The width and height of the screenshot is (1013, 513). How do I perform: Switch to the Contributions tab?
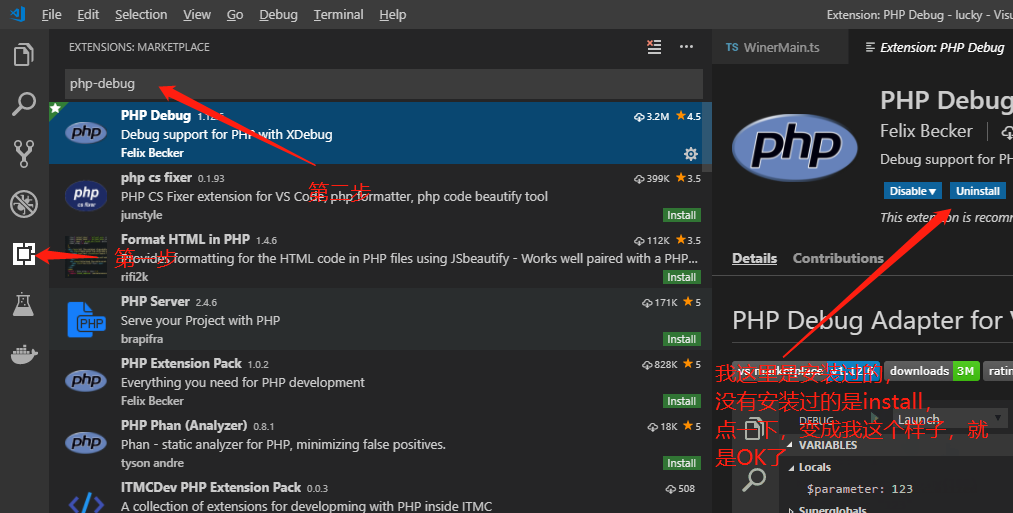pos(838,258)
